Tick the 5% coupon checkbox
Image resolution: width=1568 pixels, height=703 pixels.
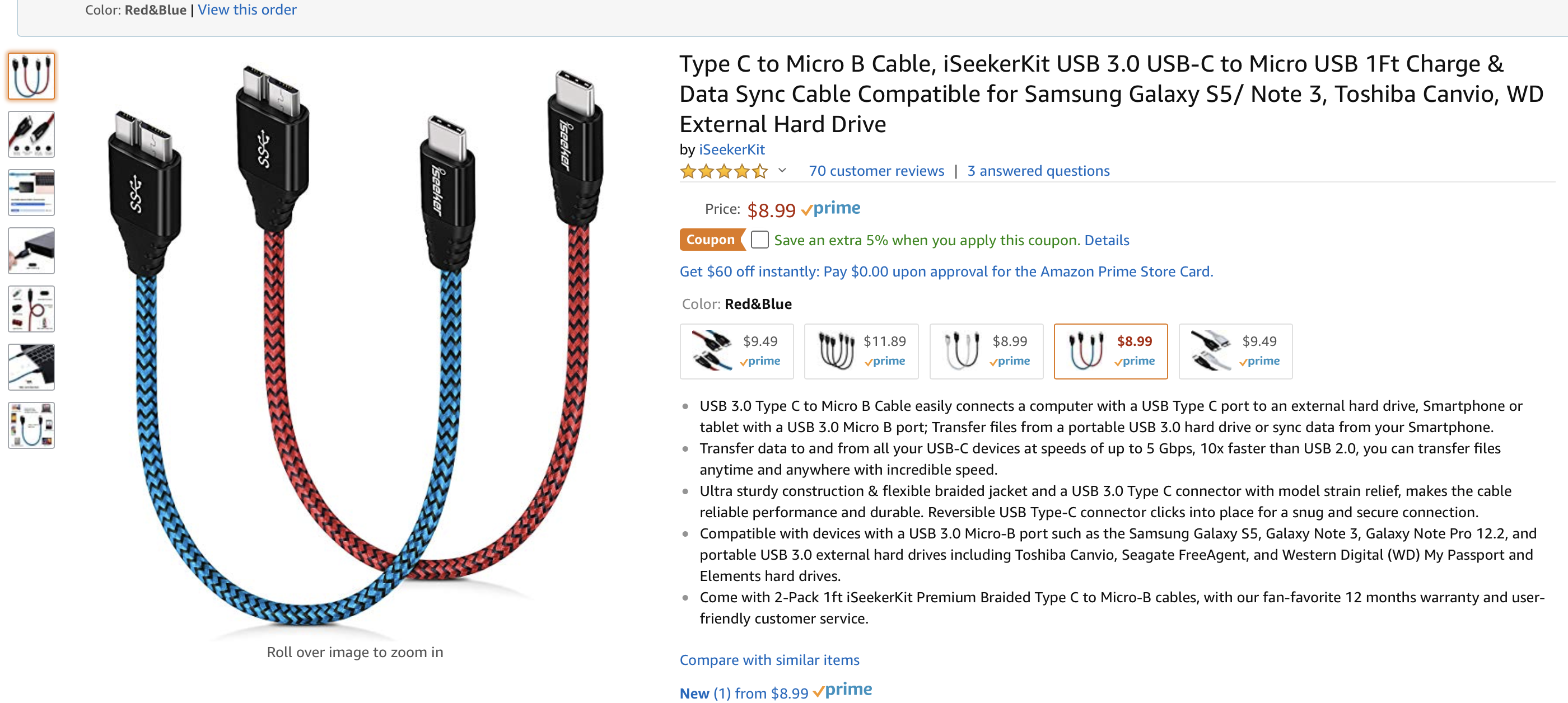(759, 240)
